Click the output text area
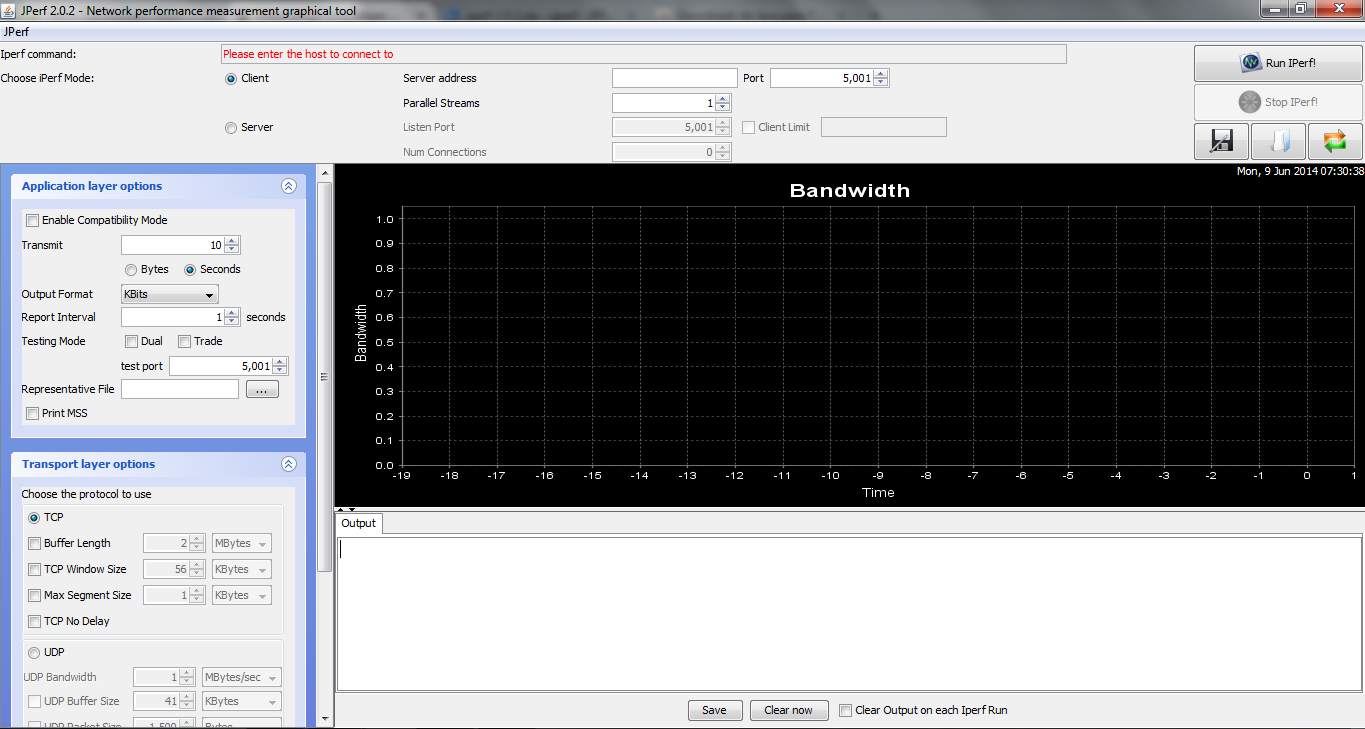This screenshot has width=1365, height=729. click(849, 613)
